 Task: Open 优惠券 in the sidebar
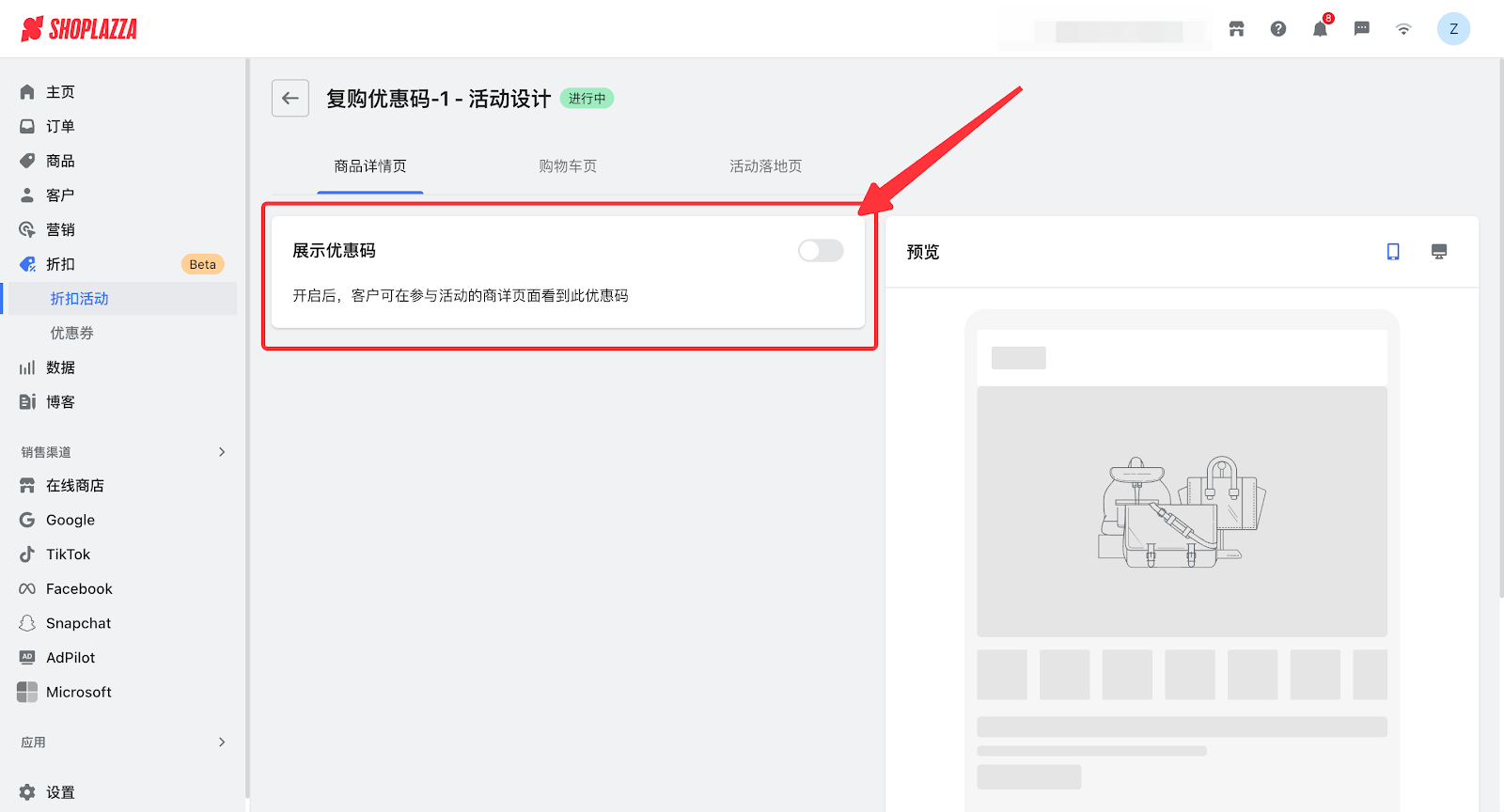72,333
